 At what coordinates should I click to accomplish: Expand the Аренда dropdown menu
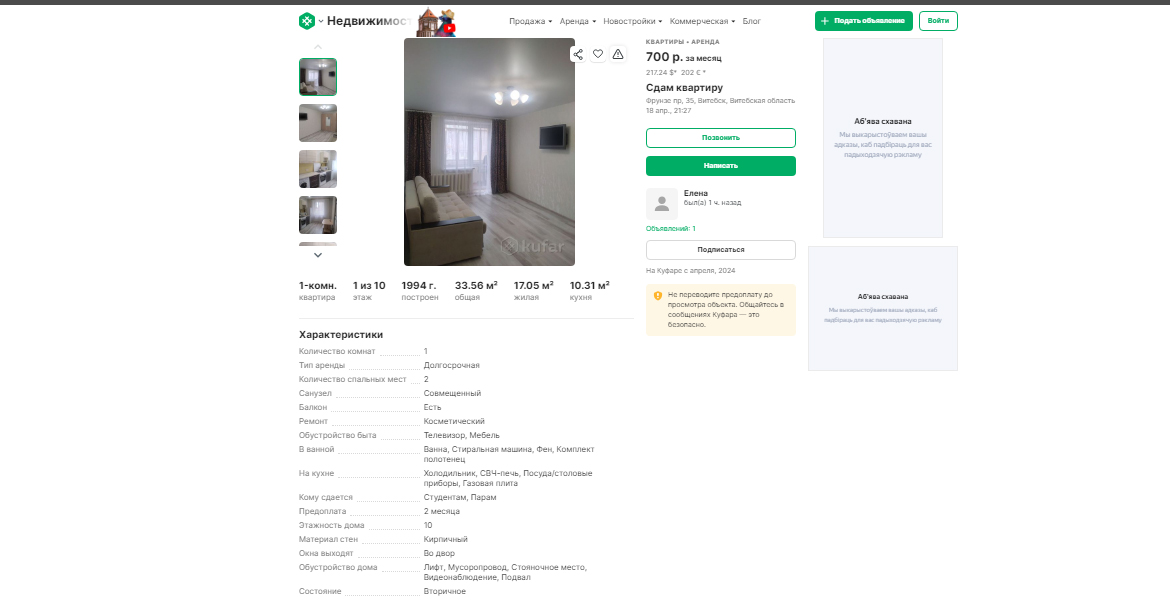578,21
